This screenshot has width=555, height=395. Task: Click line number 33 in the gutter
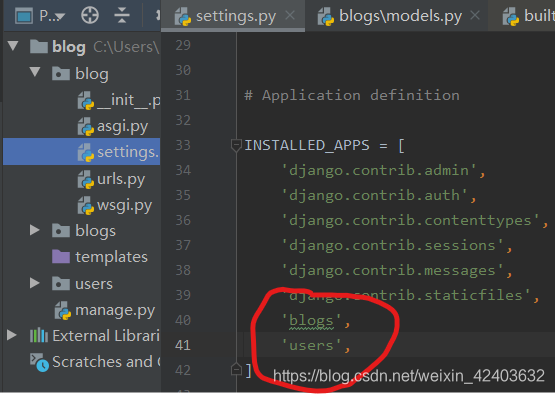[183, 145]
